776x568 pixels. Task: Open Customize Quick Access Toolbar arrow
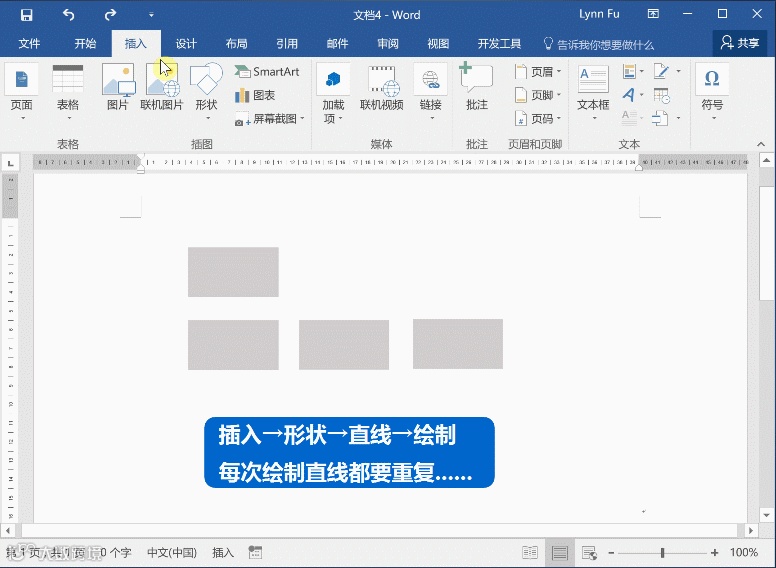click(x=151, y=15)
